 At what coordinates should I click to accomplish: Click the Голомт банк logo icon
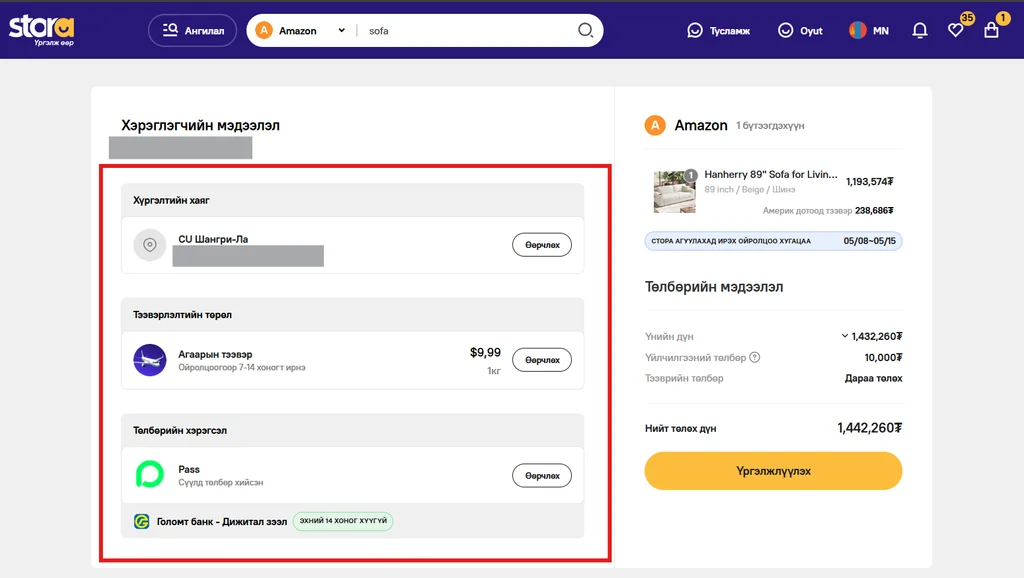141,521
